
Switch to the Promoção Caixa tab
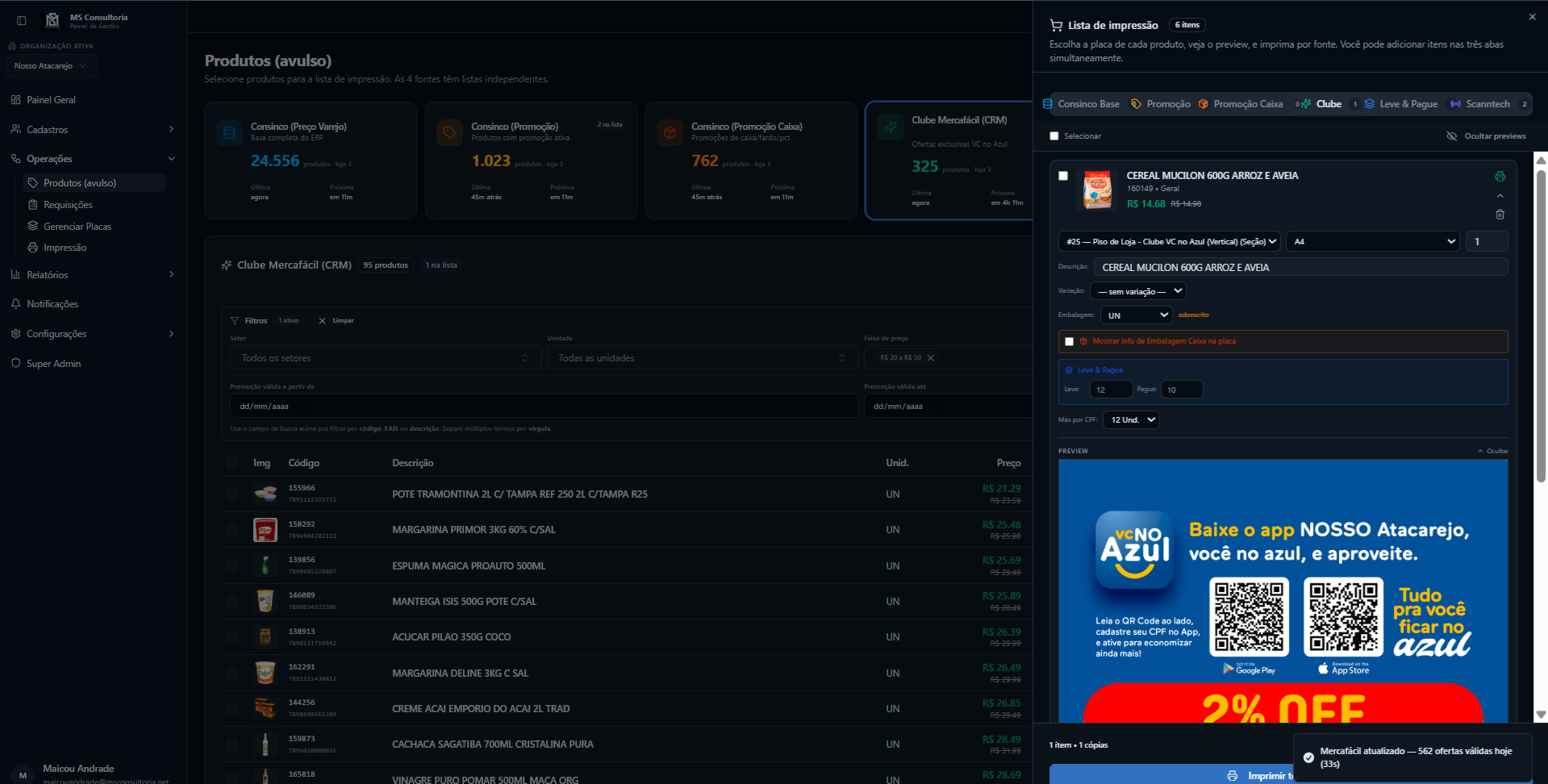coord(1241,104)
